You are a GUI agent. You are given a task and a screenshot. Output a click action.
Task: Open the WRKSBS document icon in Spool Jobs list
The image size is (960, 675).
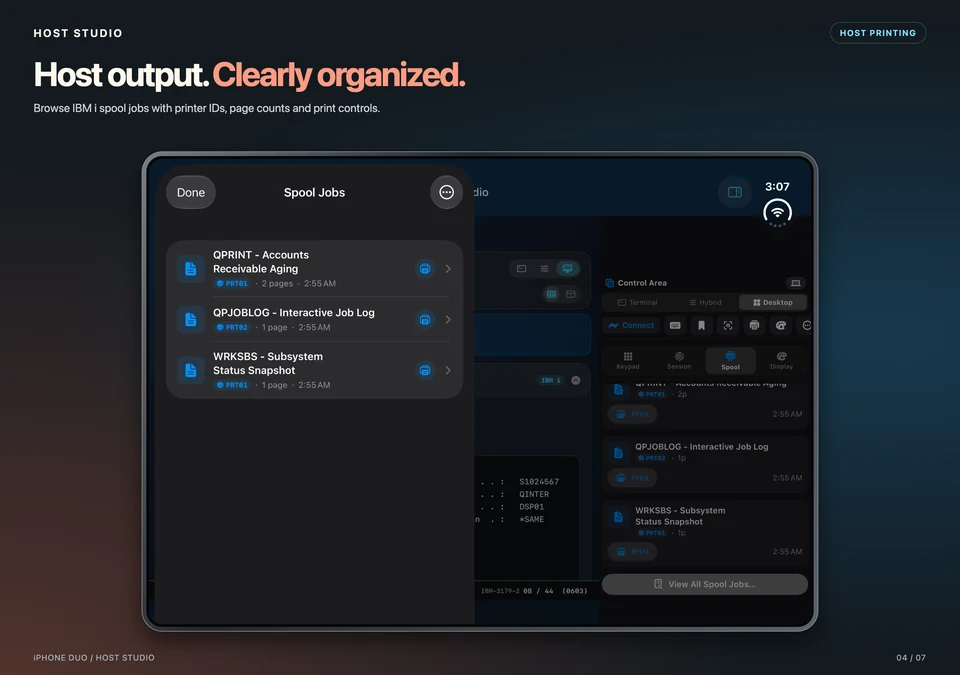pyautogui.click(x=190, y=370)
